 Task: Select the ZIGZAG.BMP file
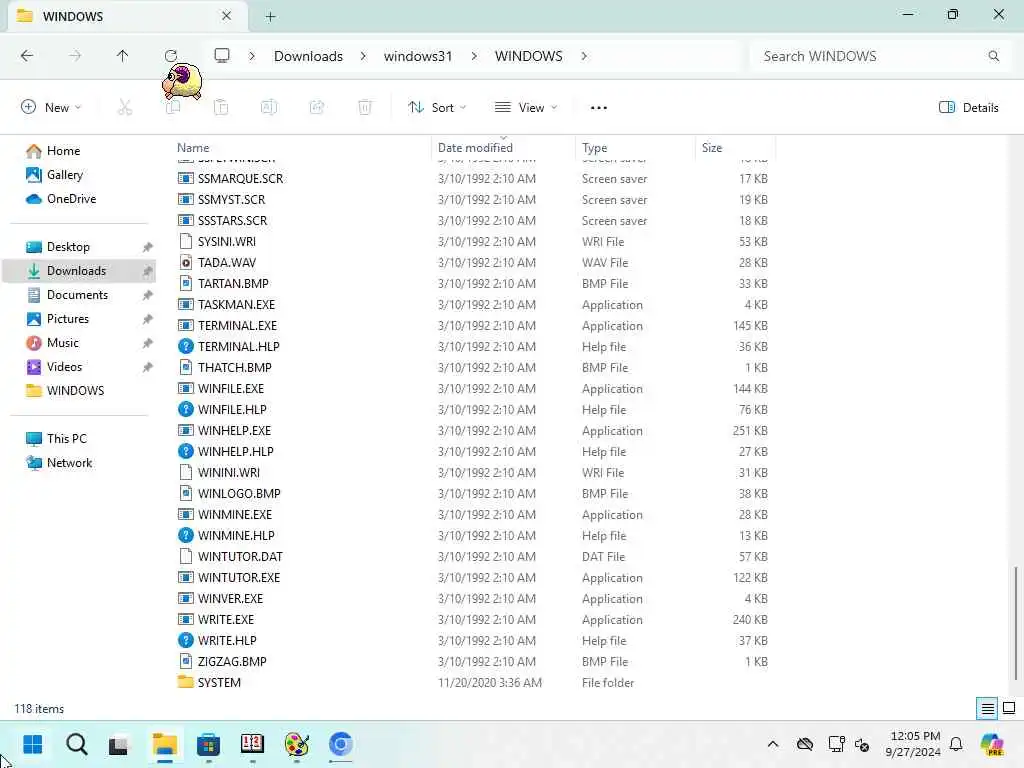click(232, 662)
